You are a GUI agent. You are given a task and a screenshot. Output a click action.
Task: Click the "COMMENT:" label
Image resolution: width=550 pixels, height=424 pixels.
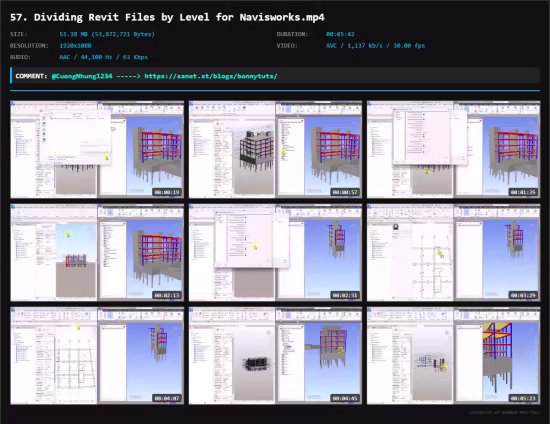click(x=31, y=76)
